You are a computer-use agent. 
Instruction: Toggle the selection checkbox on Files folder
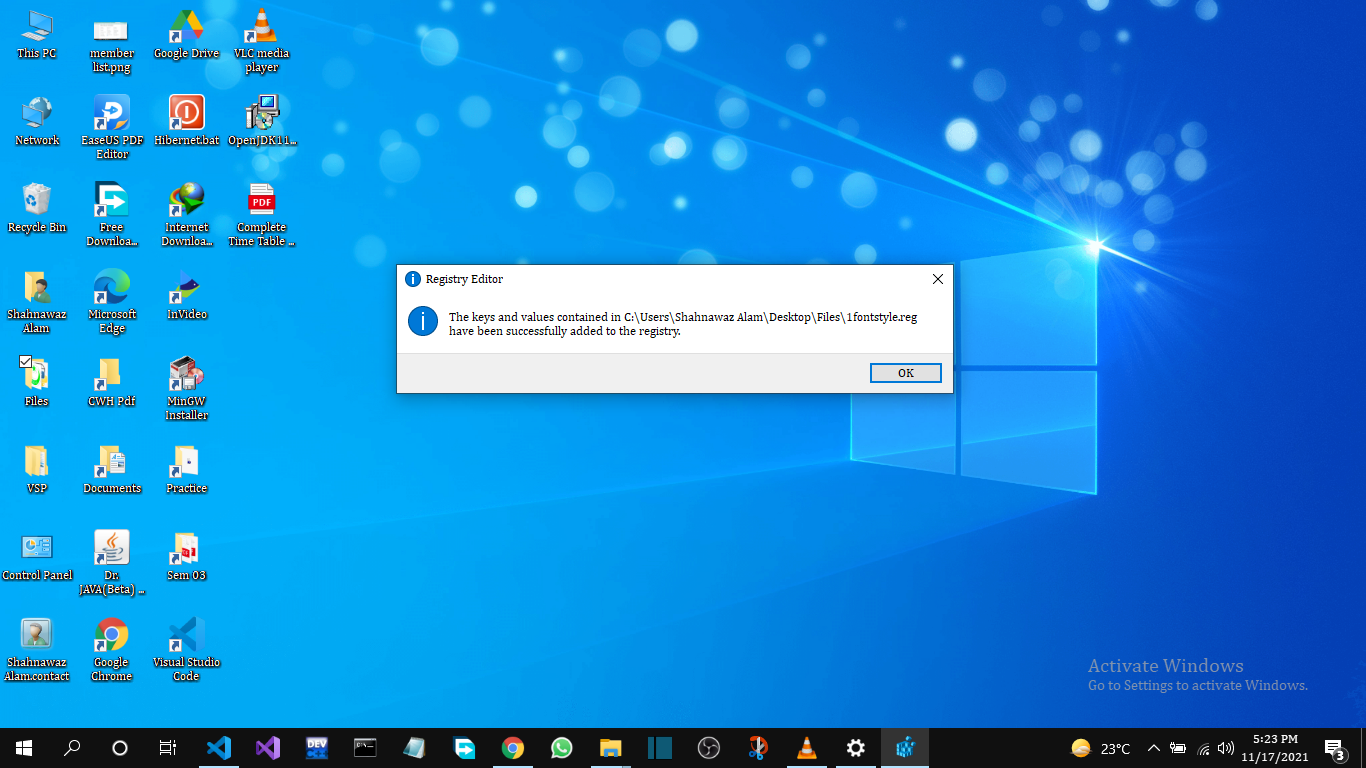coord(26,362)
